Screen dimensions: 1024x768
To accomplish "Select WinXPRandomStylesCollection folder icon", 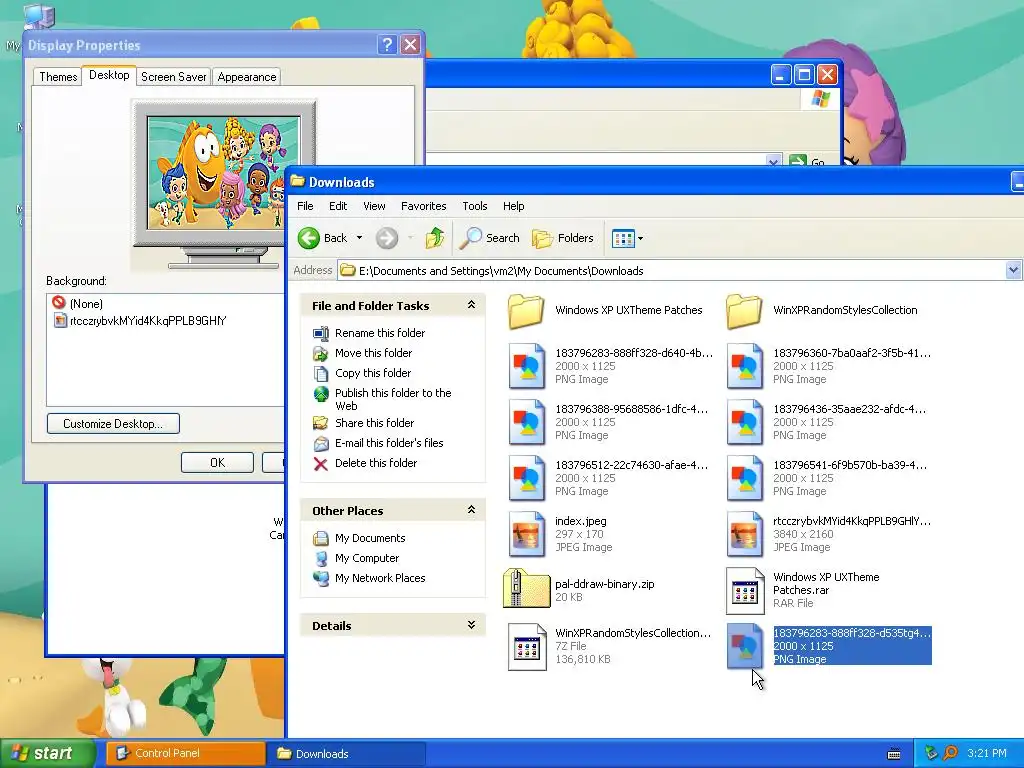I will (744, 310).
